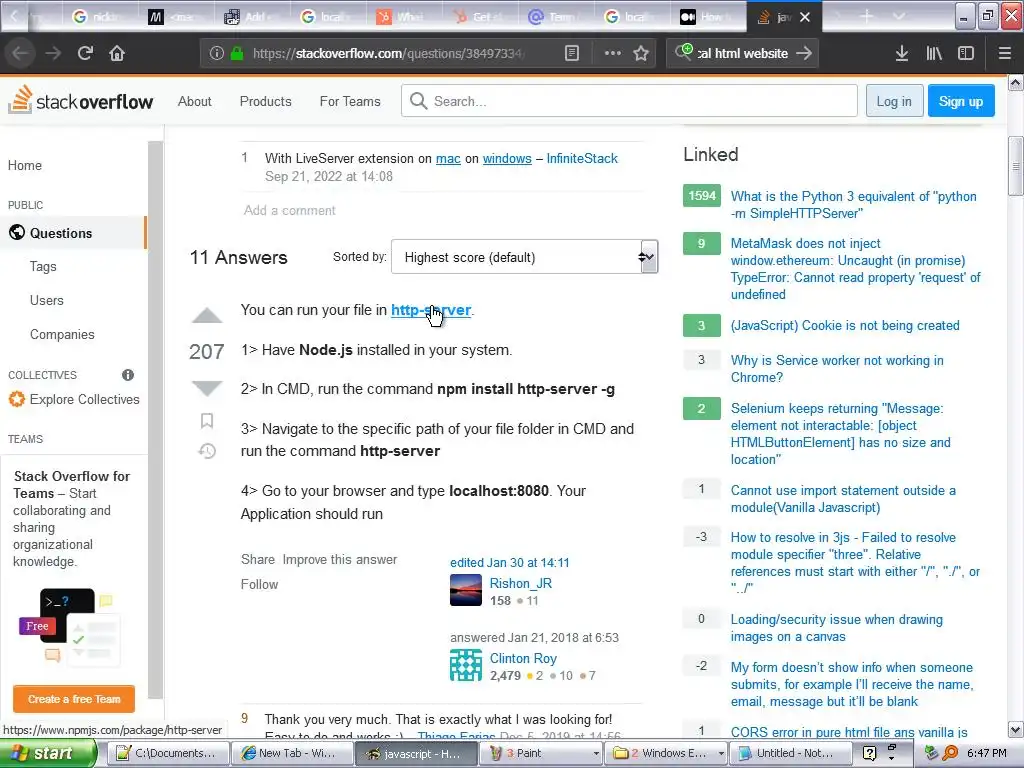Open the Products menu
The height and width of the screenshot is (768, 1024).
coord(265,101)
